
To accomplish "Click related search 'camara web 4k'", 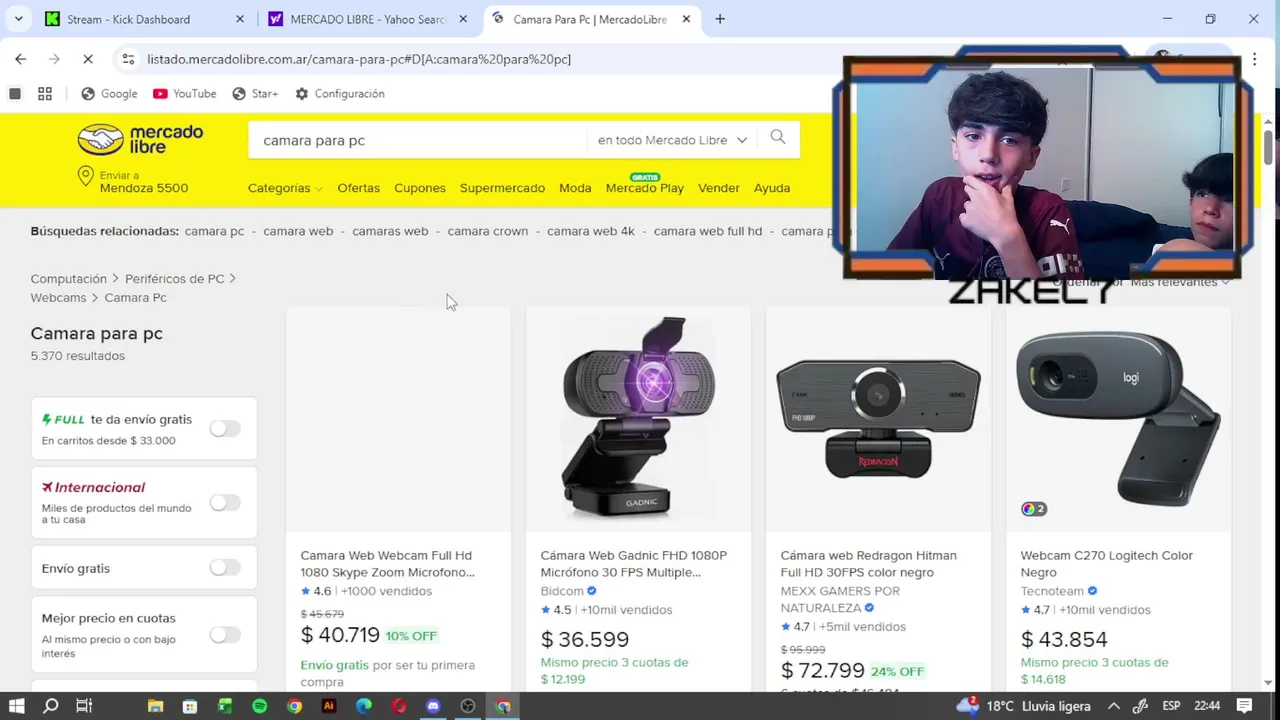I will [591, 231].
